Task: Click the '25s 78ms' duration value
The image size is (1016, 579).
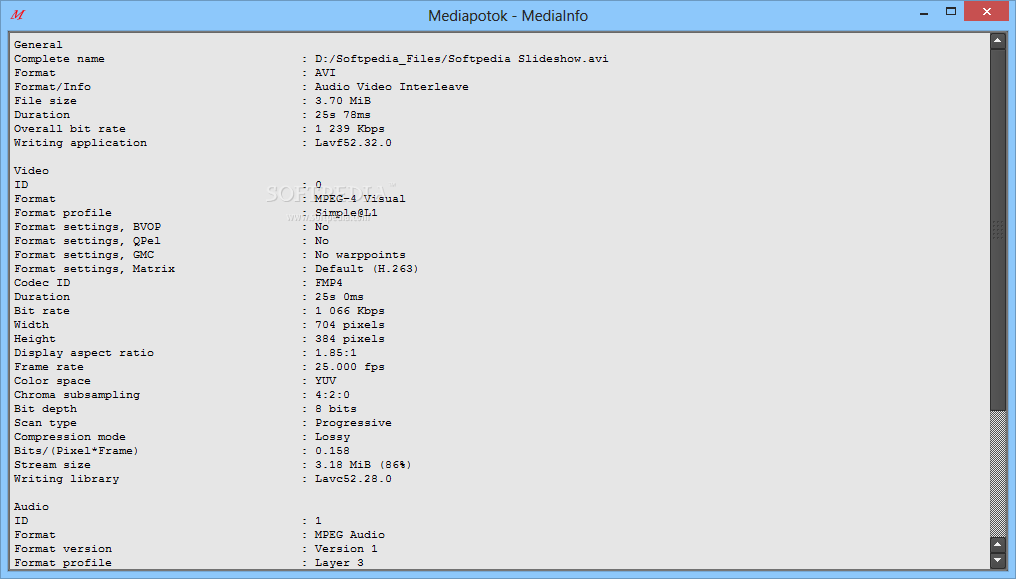Action: click(x=343, y=115)
